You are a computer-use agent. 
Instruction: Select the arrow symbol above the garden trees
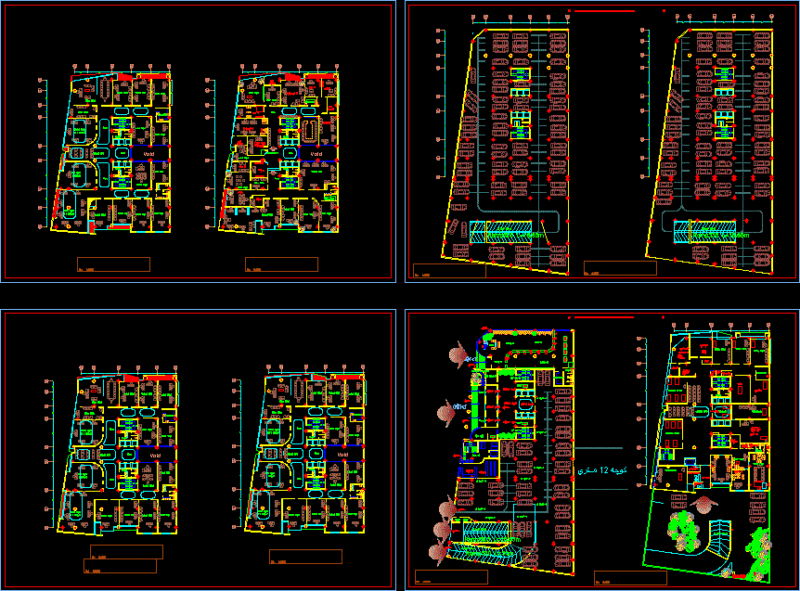(705, 504)
